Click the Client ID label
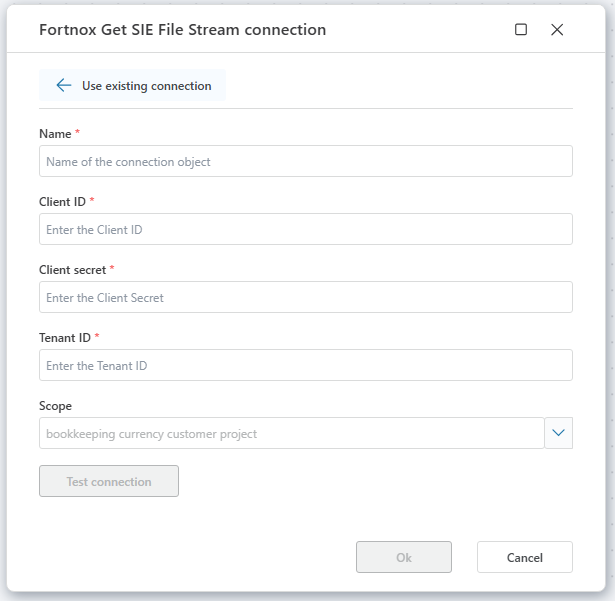This screenshot has width=615, height=601. [62, 202]
